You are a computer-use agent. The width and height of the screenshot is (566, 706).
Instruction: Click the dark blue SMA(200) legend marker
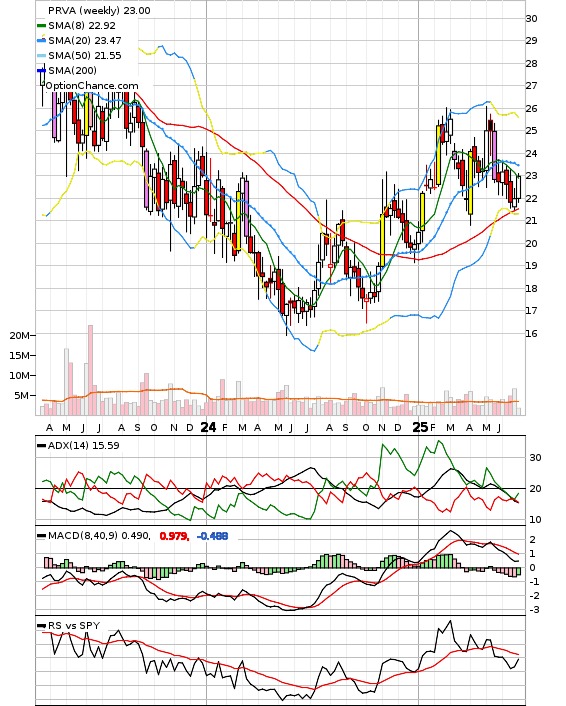[41, 71]
